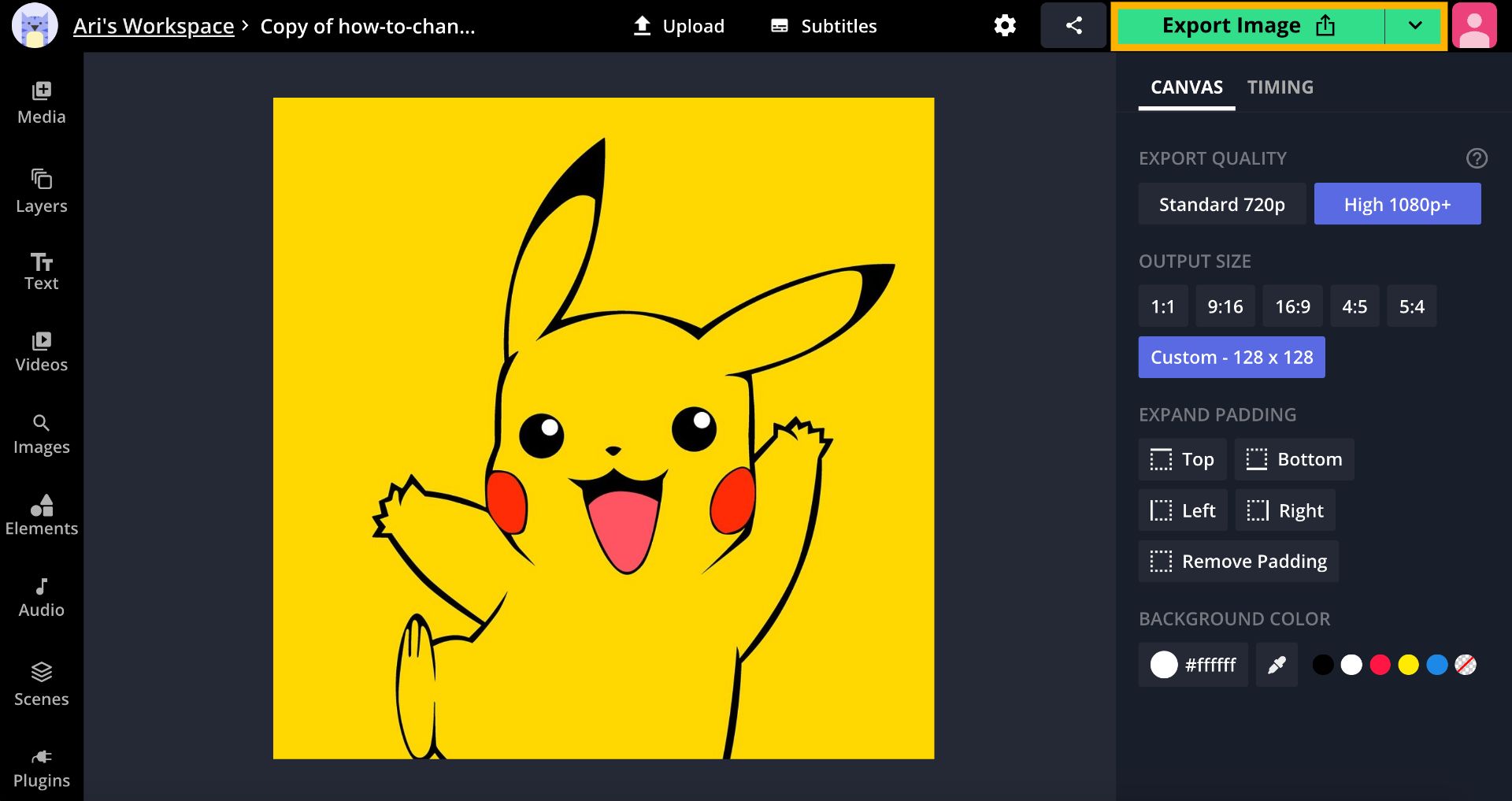Choose the 16:9 output size
1512x801 pixels.
(x=1292, y=306)
